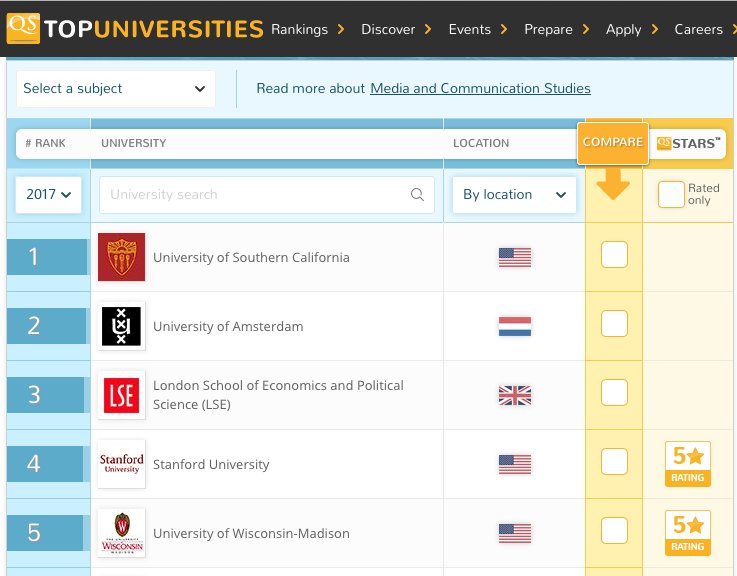This screenshot has width=737, height=576.
Task: Open the Careers menu
Action: [705, 29]
